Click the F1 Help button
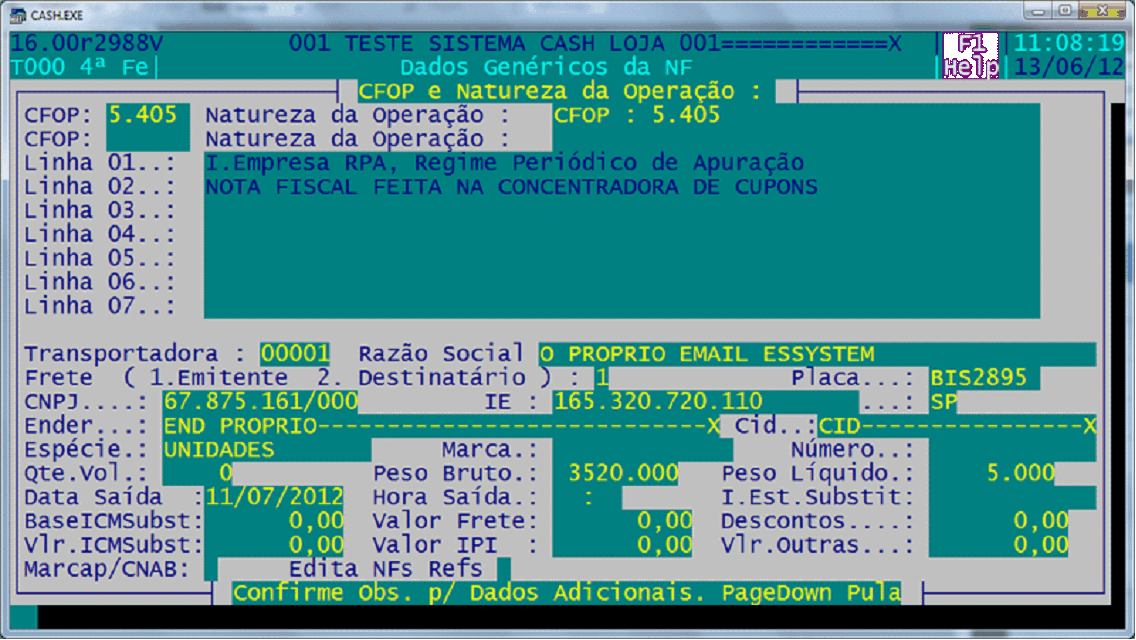 pos(970,56)
